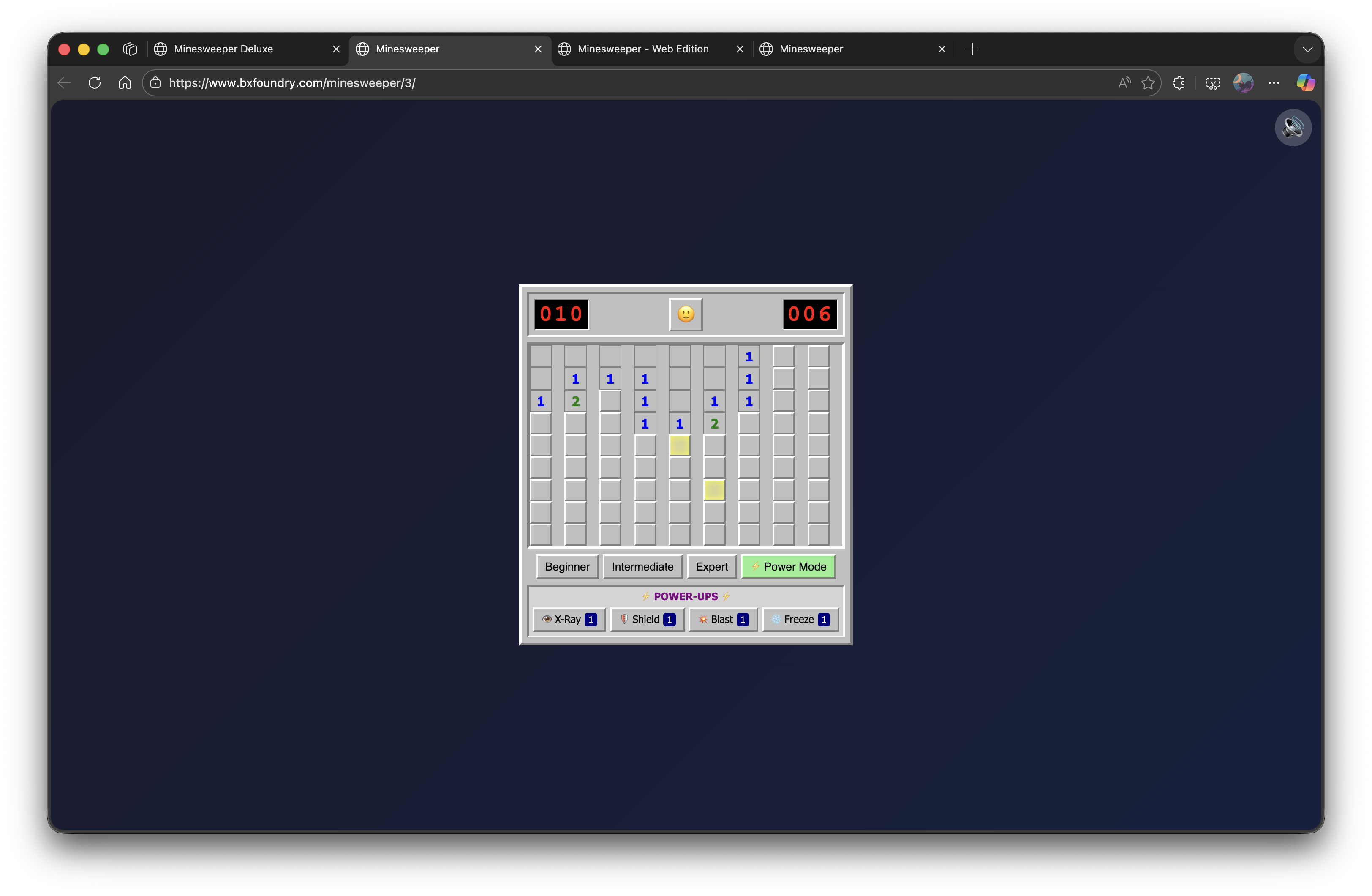Switch to the Minesweeper - Web Edition tab
The image size is (1372, 896).
tap(643, 49)
